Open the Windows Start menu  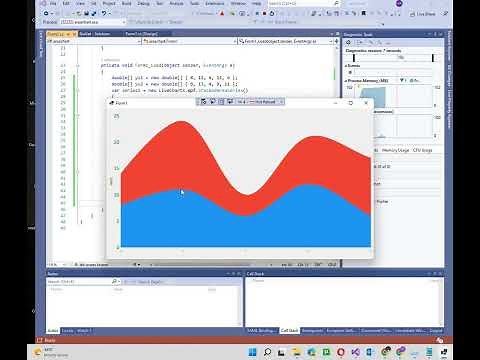click(x=252, y=352)
